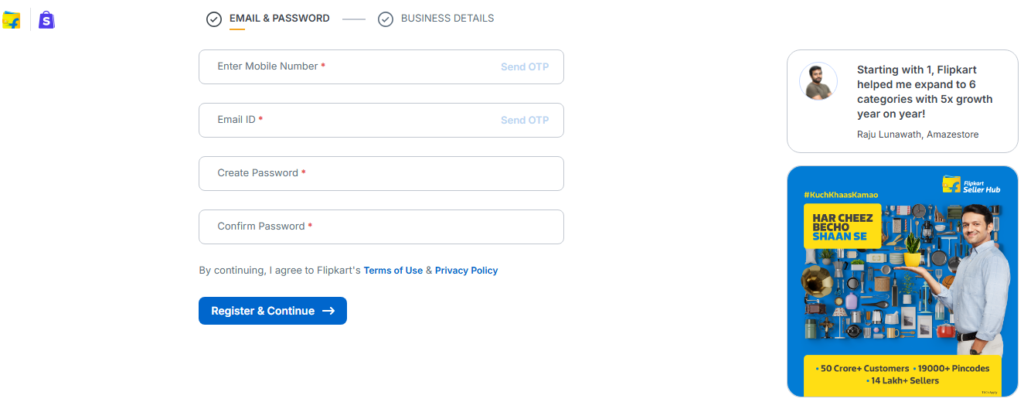Click into the Create Password field
The height and width of the screenshot is (402, 1024).
point(380,173)
